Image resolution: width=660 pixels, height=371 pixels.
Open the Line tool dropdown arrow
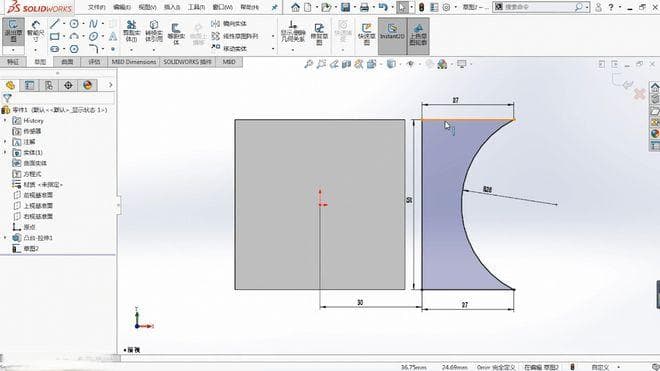point(64,24)
